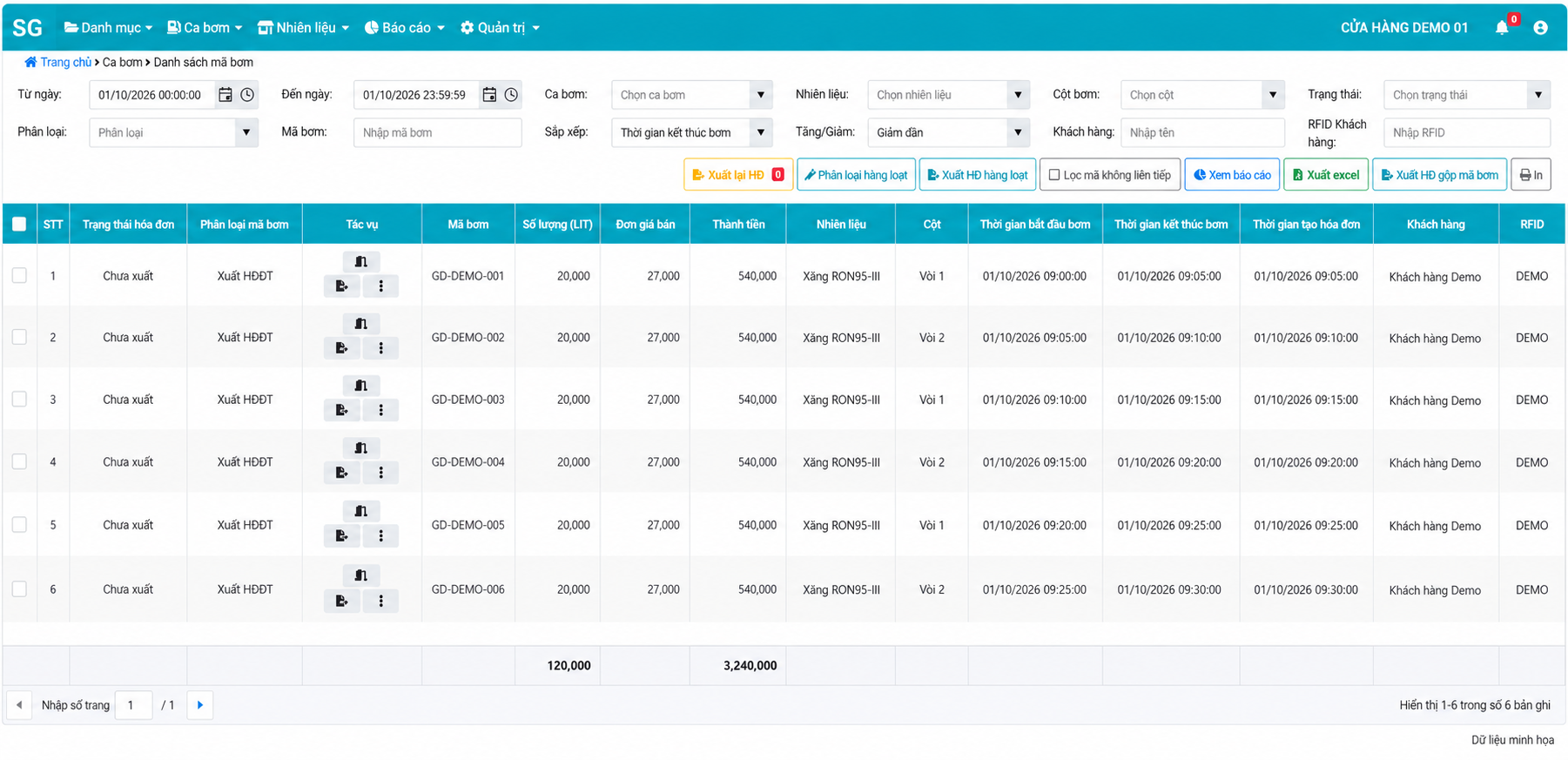Click pump icon in row GD-DEMO-001
This screenshot has height=760, width=1568.
tap(361, 261)
